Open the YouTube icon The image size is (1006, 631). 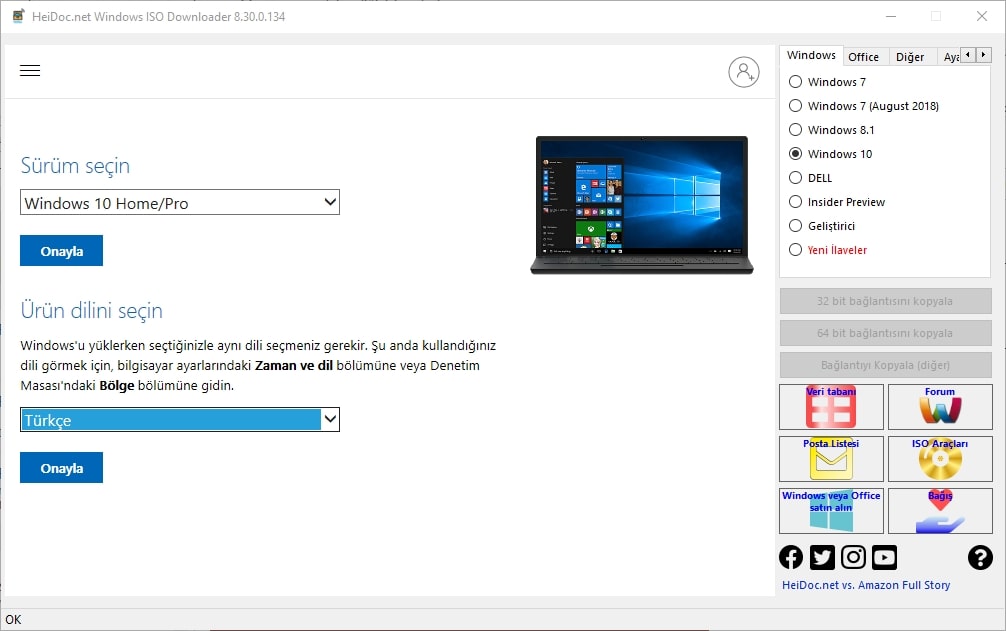pos(884,557)
